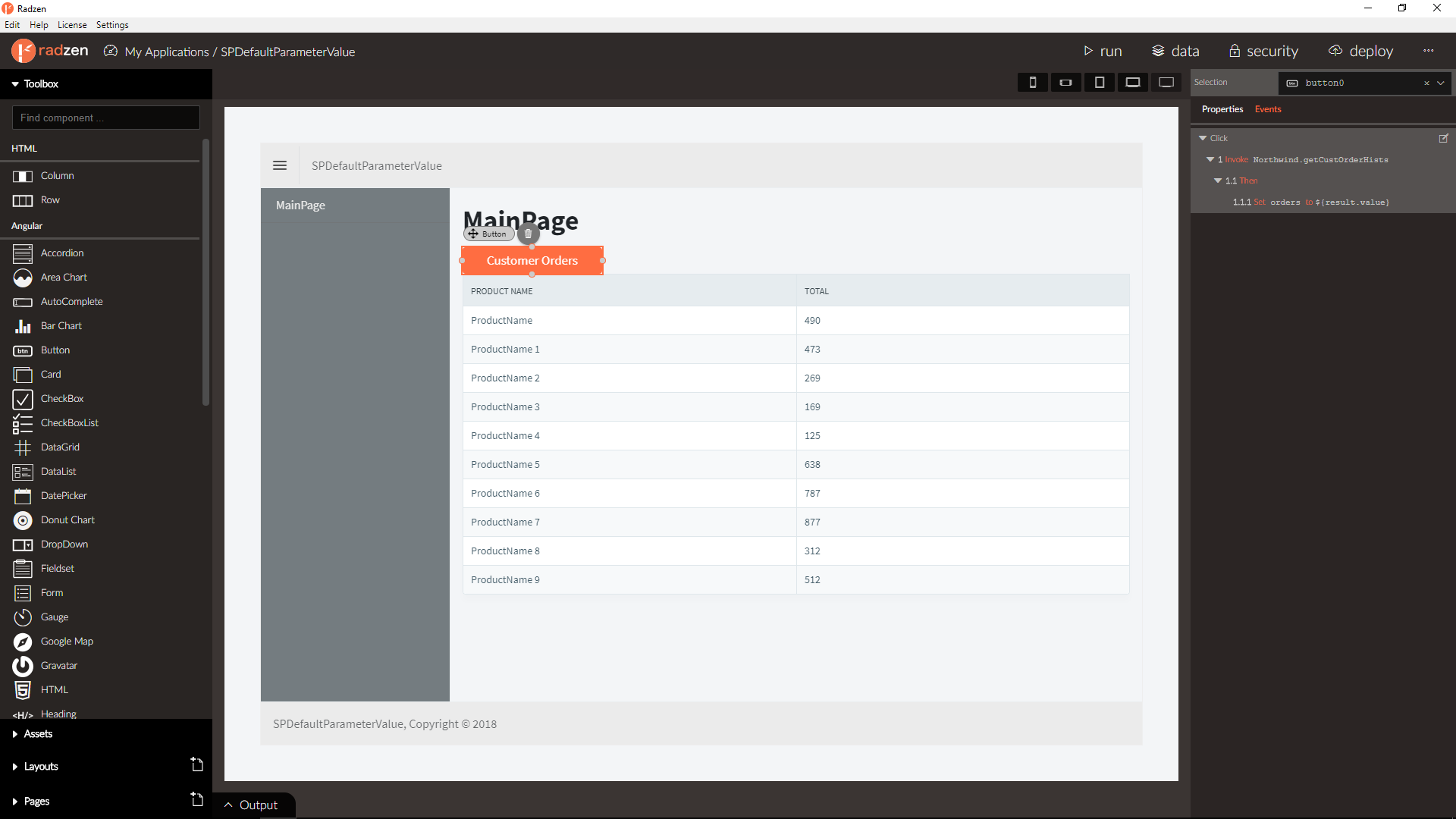The width and height of the screenshot is (1456, 819).
Task: Select the Fieldset component icon
Action: coord(23,569)
